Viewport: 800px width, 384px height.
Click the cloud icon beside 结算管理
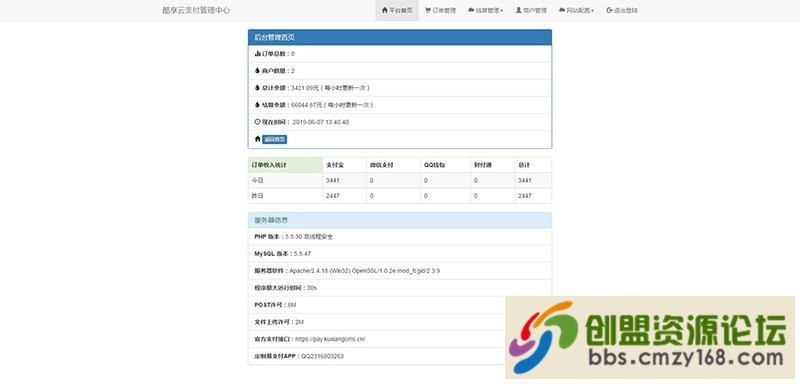click(471, 10)
